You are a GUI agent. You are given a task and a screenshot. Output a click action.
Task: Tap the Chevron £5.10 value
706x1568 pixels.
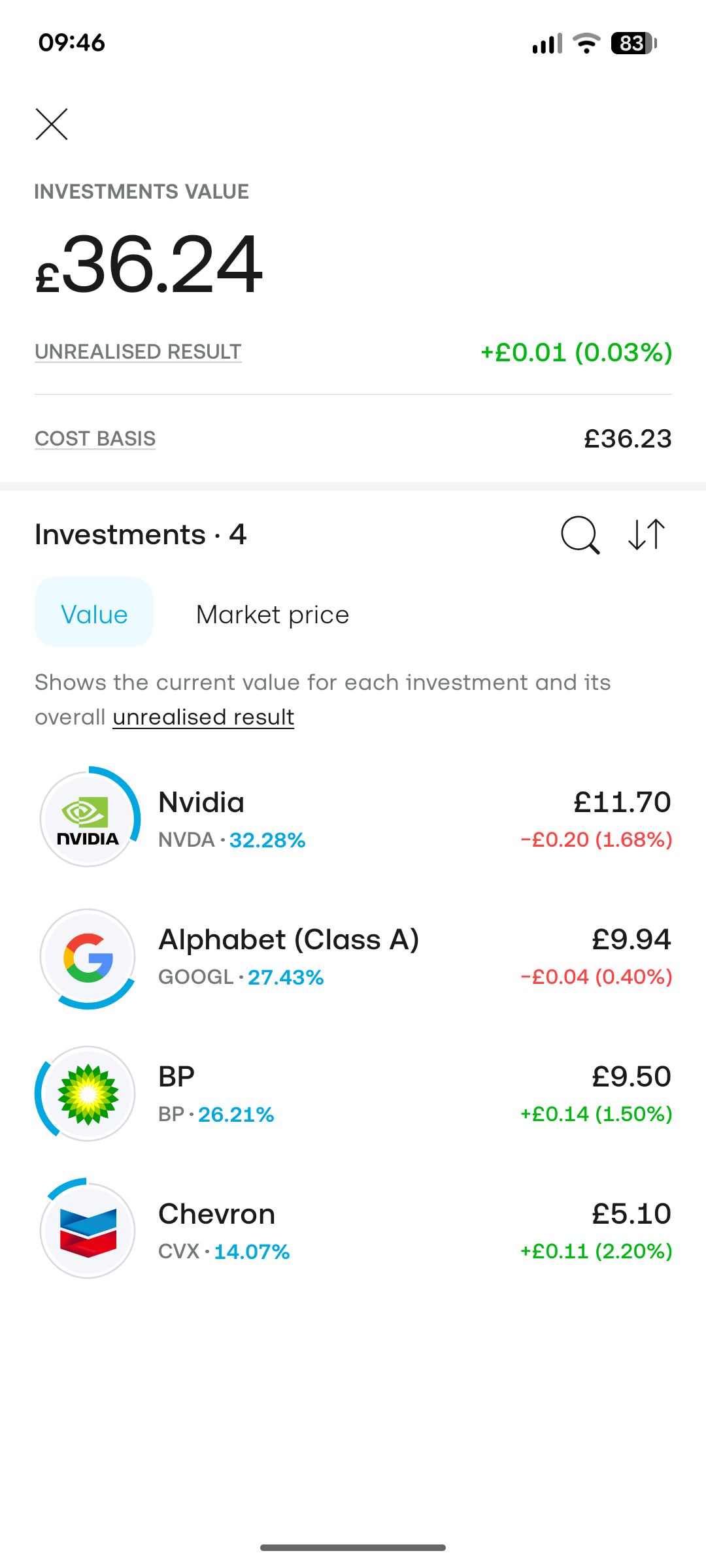coord(631,1214)
